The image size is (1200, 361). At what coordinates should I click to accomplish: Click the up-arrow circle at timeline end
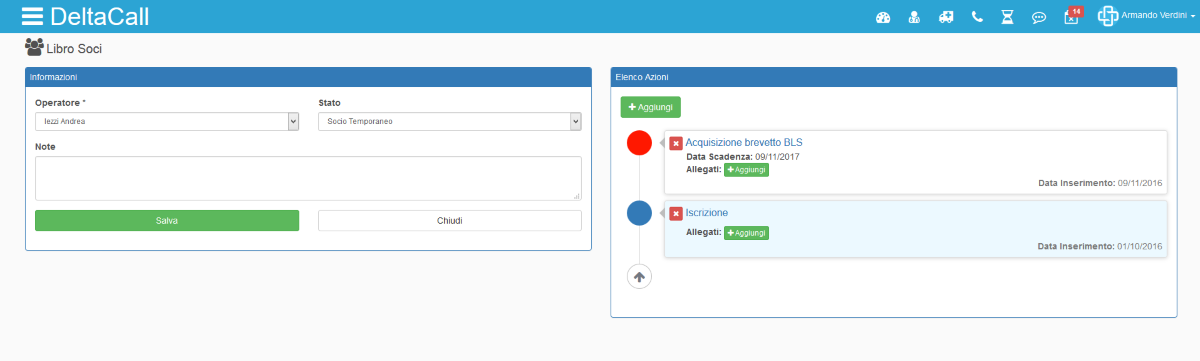pyautogui.click(x=639, y=276)
